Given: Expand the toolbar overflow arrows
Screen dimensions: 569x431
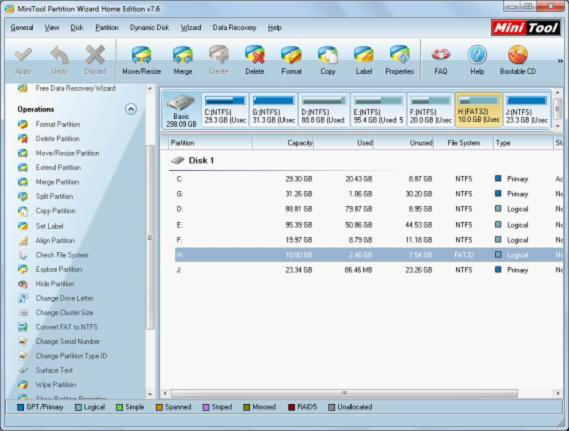Looking at the screenshot, I should [561, 61].
